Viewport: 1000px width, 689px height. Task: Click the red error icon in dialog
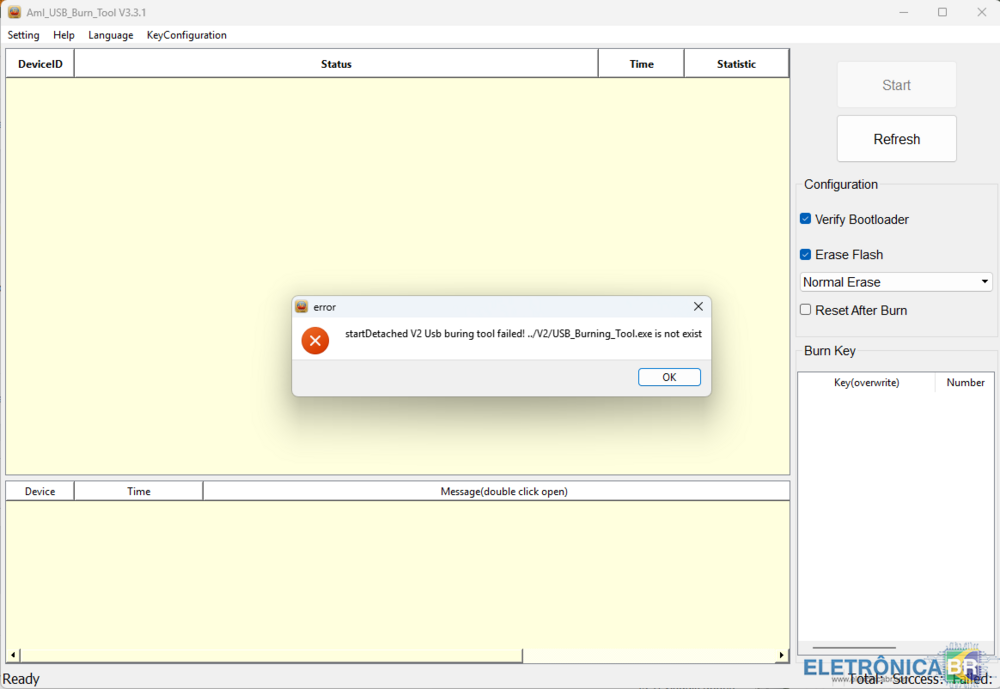tap(315, 341)
